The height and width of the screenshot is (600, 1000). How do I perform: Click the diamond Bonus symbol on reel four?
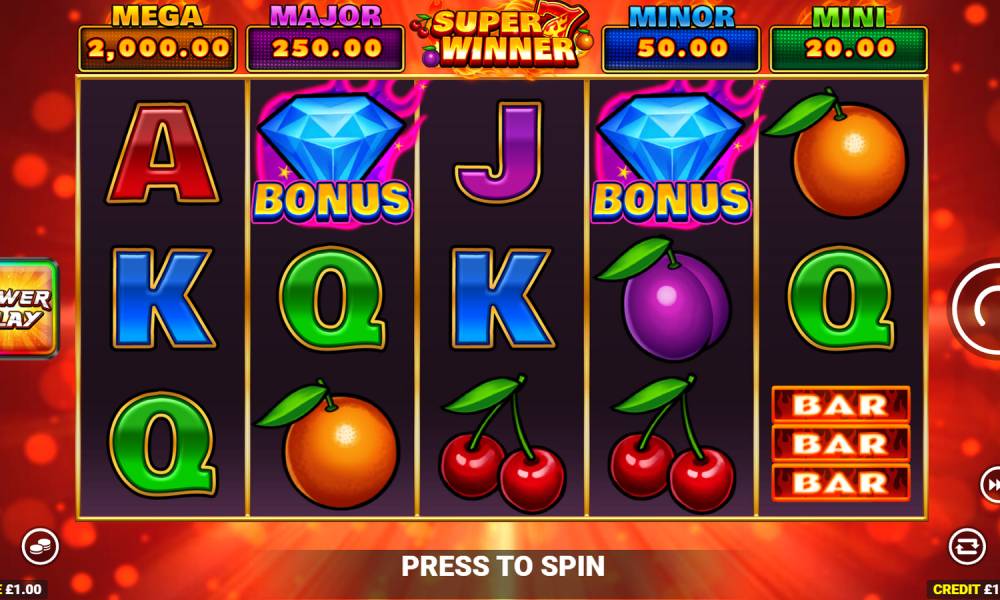click(x=671, y=153)
